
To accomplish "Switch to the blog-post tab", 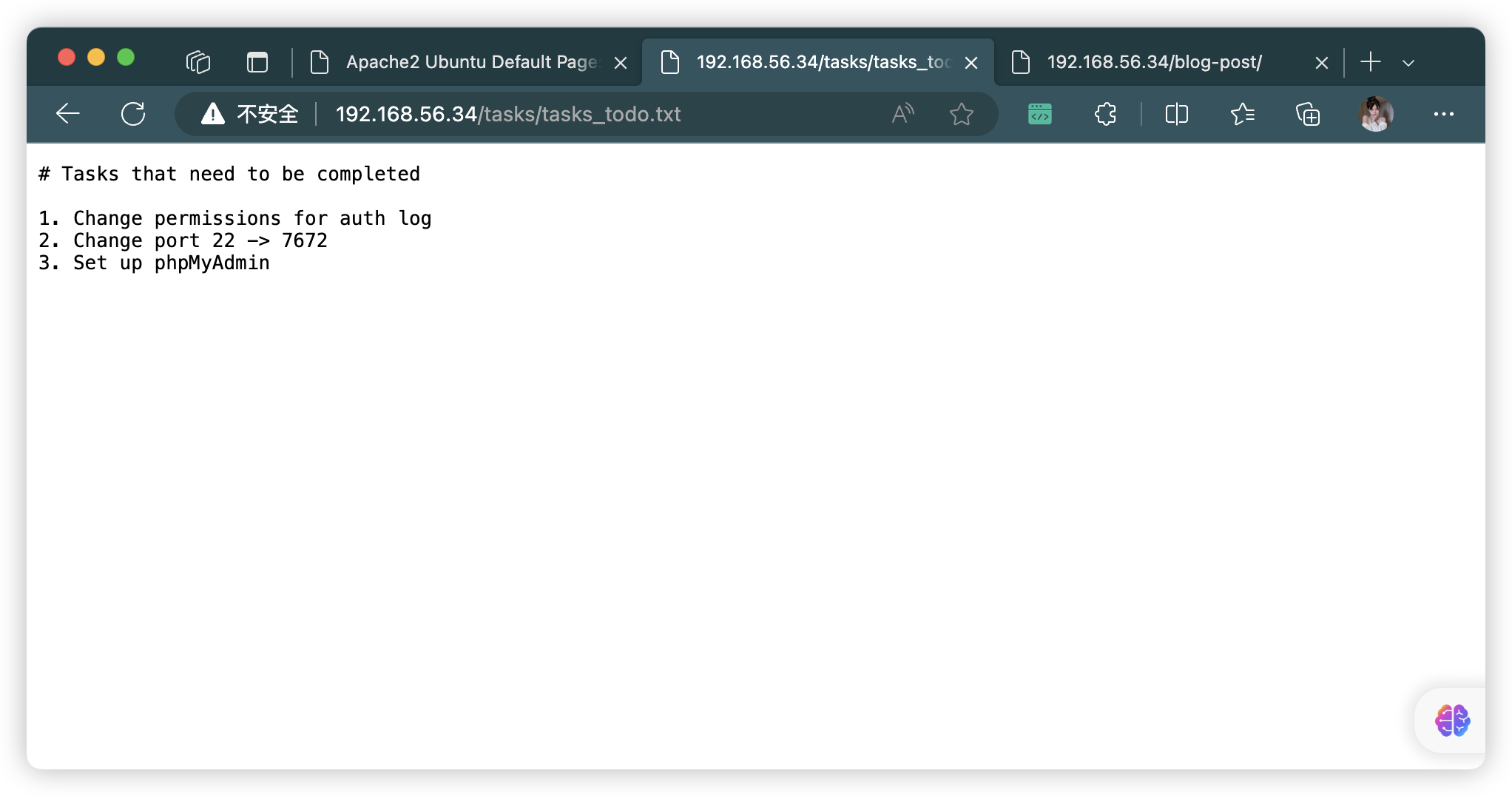I will 1169,62.
